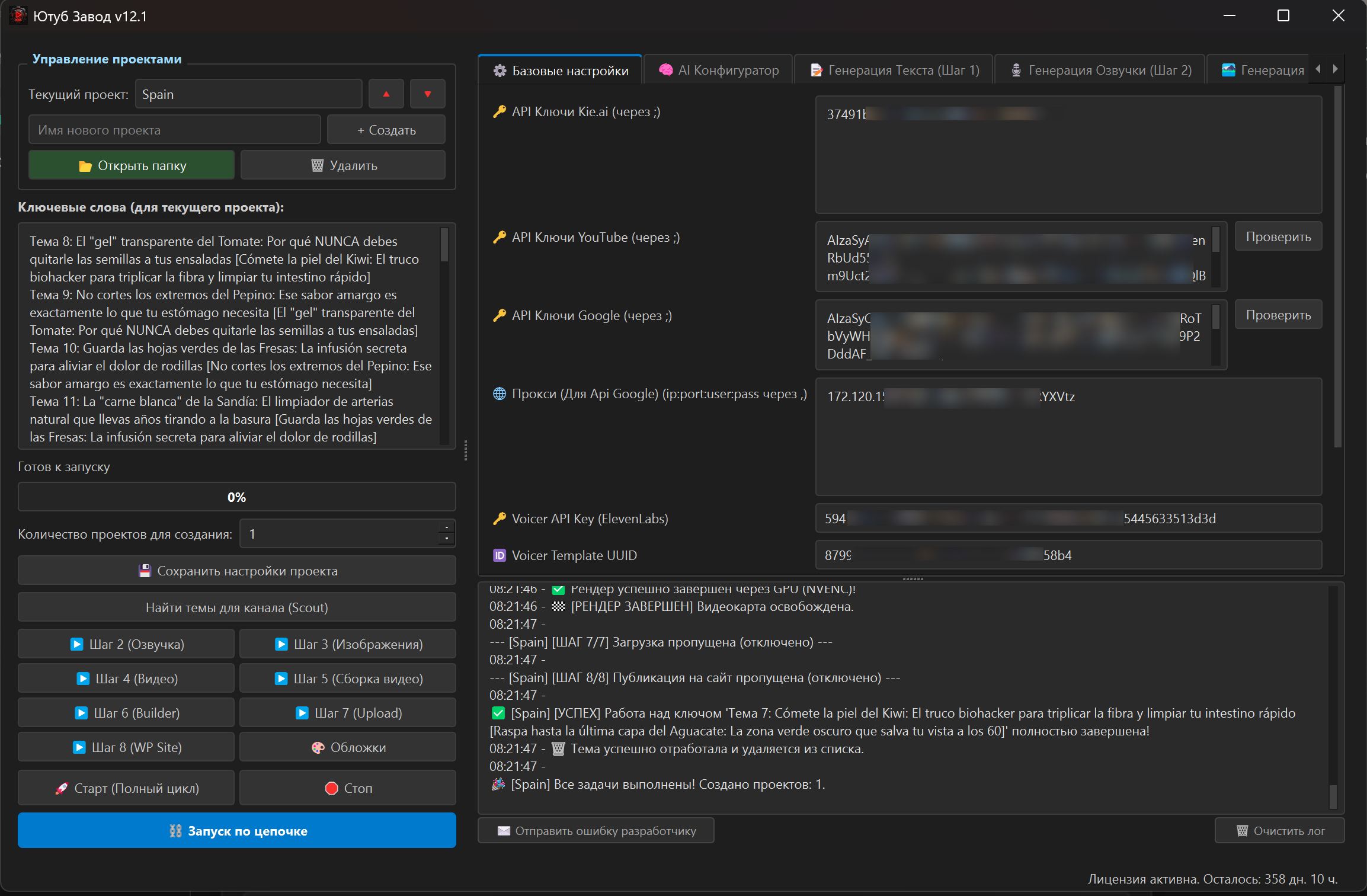Check YouTube API keys with Проверить
This screenshot has height=896, width=1367.
point(1278,236)
